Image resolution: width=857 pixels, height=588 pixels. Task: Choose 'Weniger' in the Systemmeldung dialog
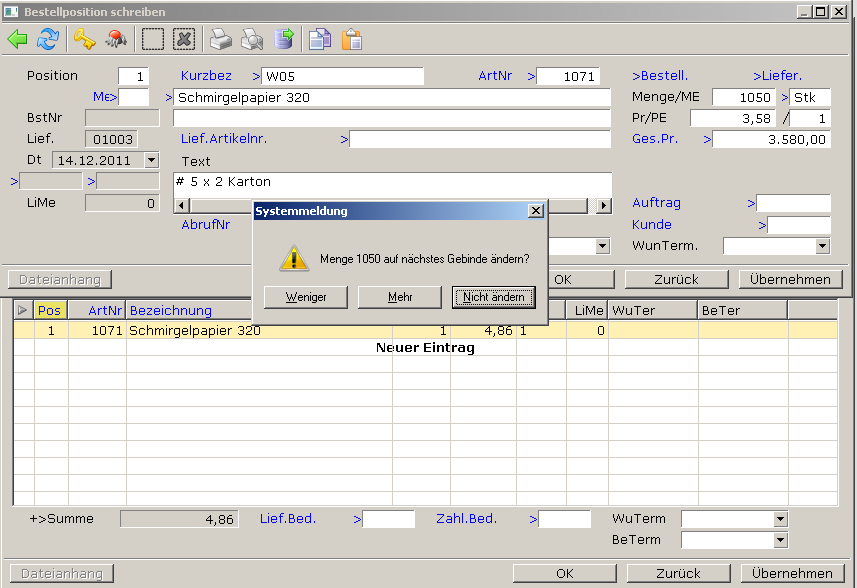coord(305,297)
